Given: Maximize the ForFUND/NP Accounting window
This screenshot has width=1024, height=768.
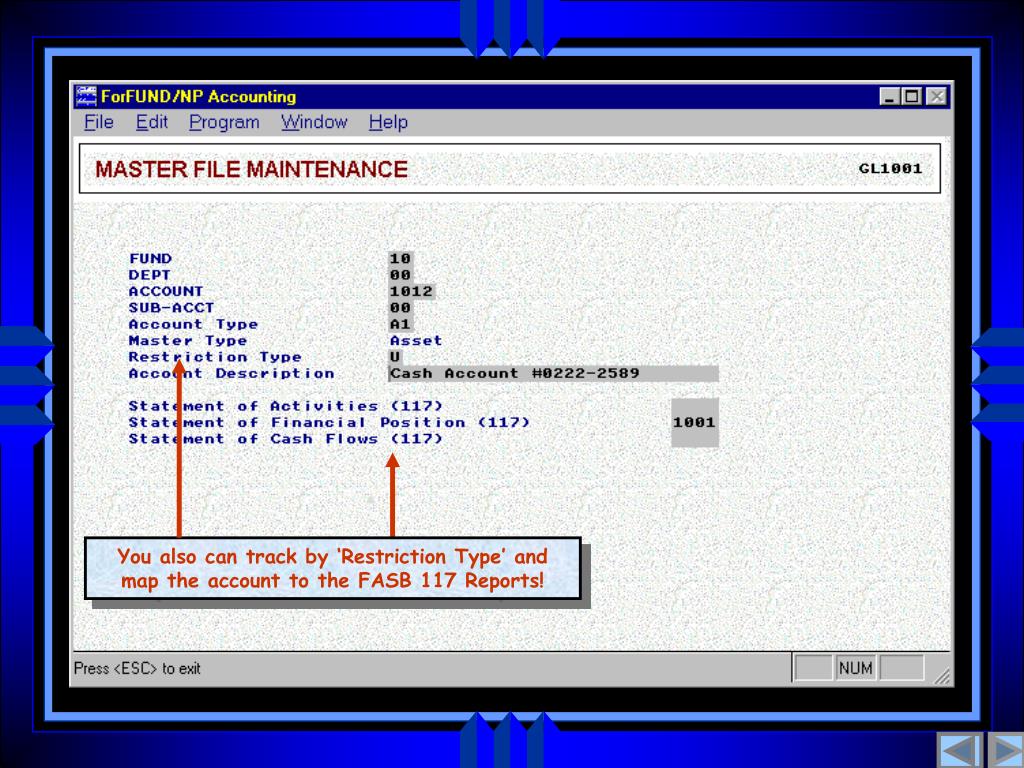Looking at the screenshot, I should click(x=912, y=97).
